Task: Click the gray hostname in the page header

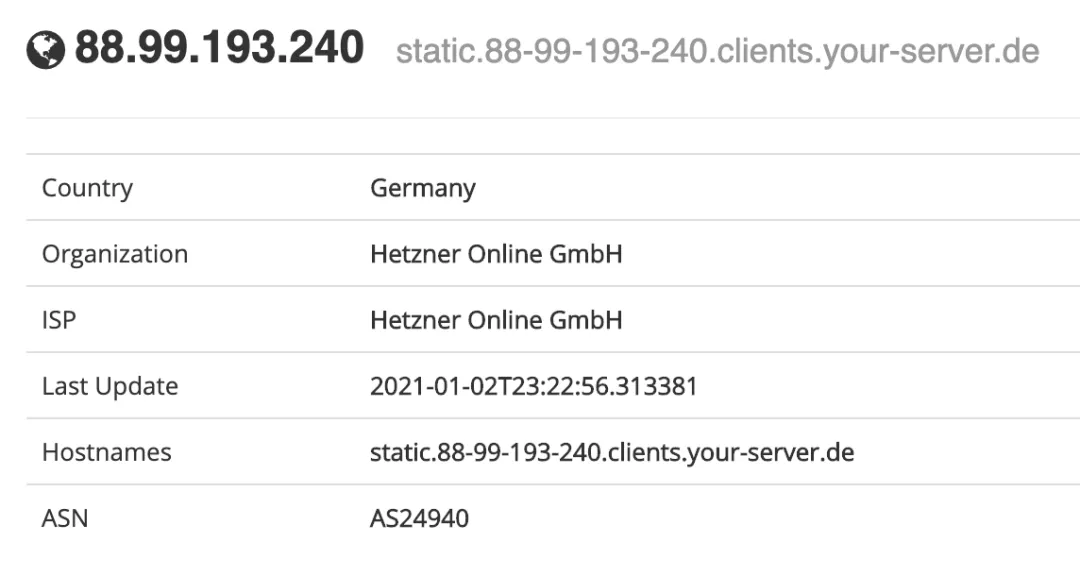Action: click(717, 51)
